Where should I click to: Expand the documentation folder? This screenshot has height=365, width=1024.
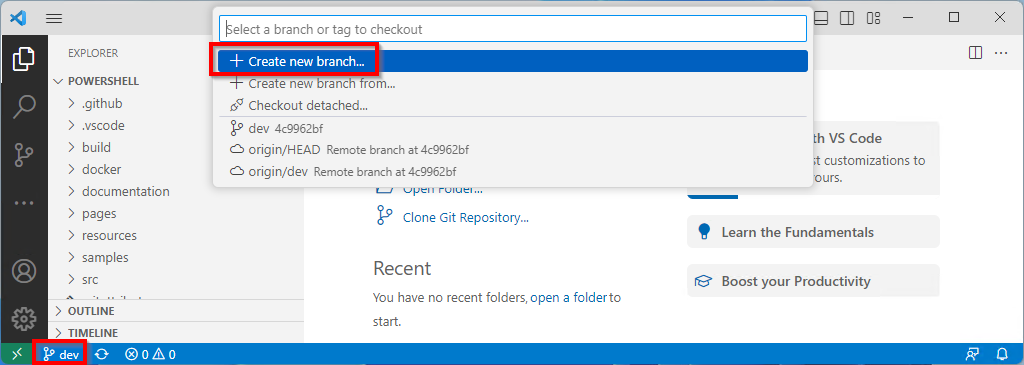click(176, 191)
